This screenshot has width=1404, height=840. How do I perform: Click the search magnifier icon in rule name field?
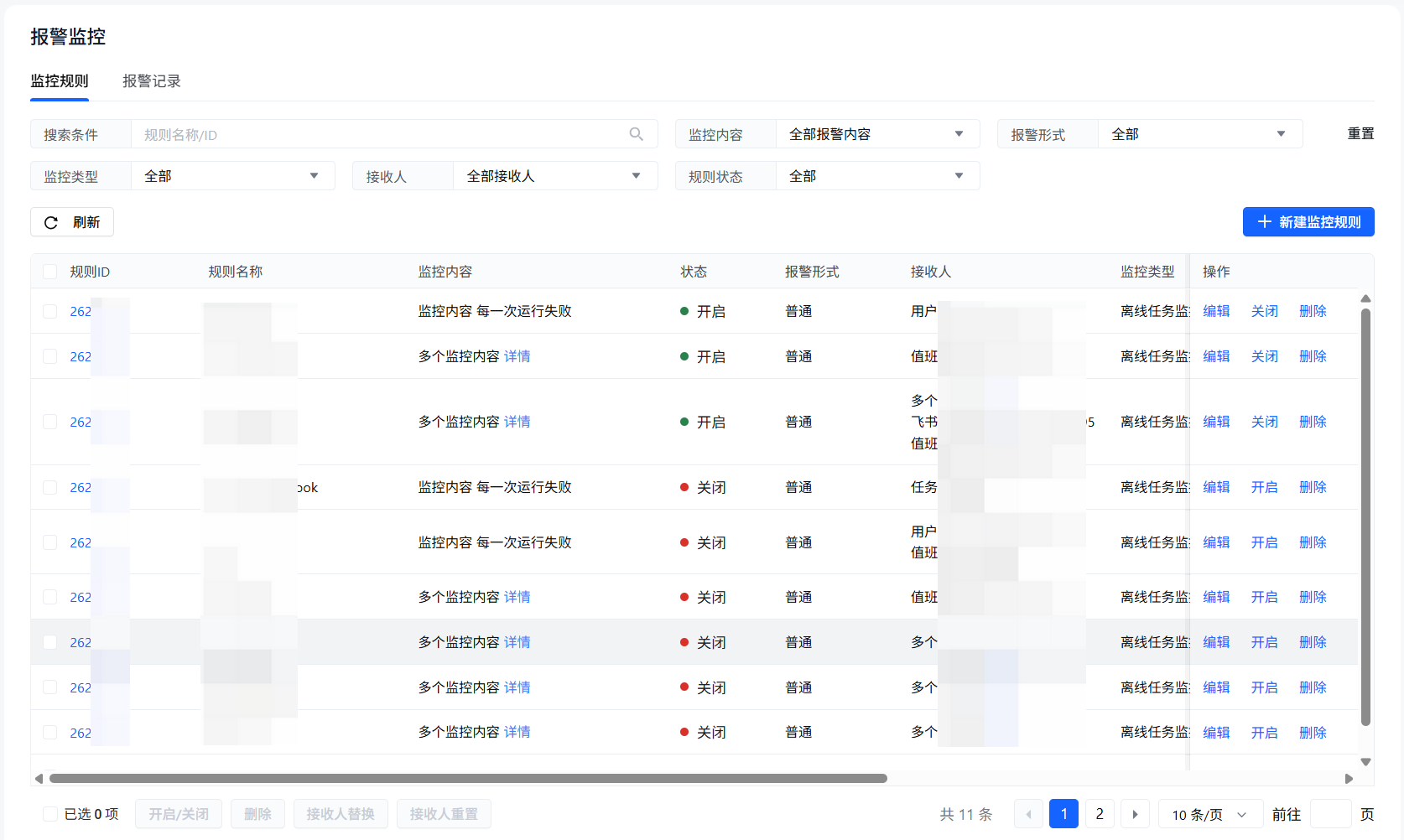tap(637, 134)
